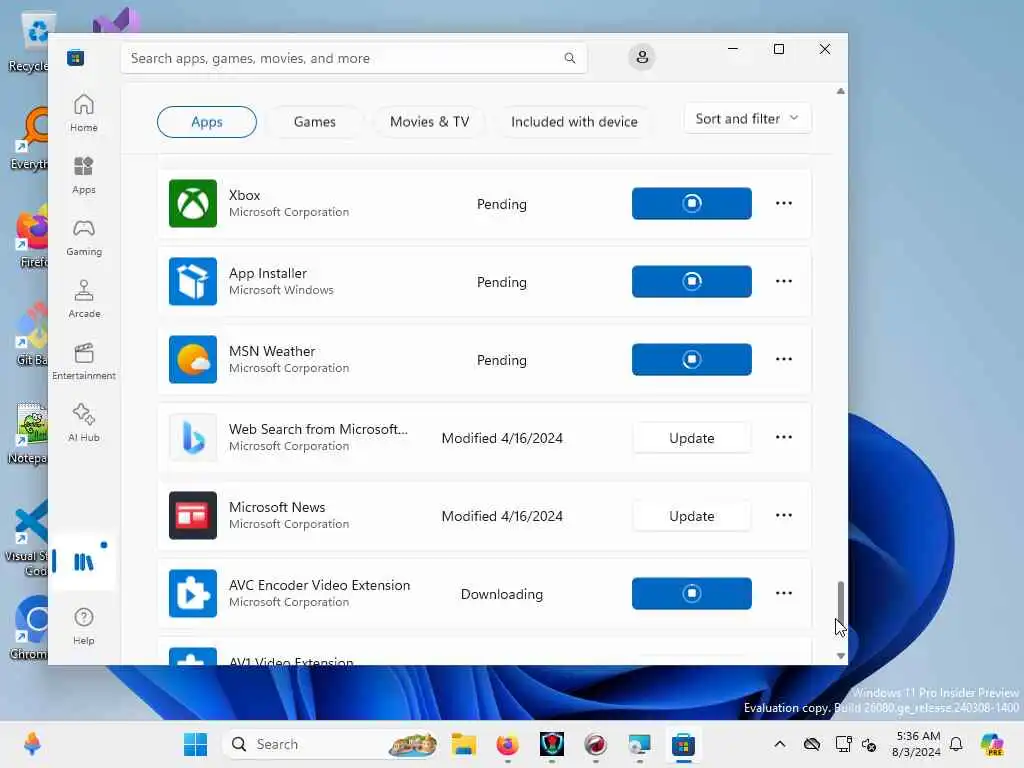Click the Microsoft Store logo icon
This screenshot has width=1024, height=768.
pyautogui.click(x=76, y=58)
